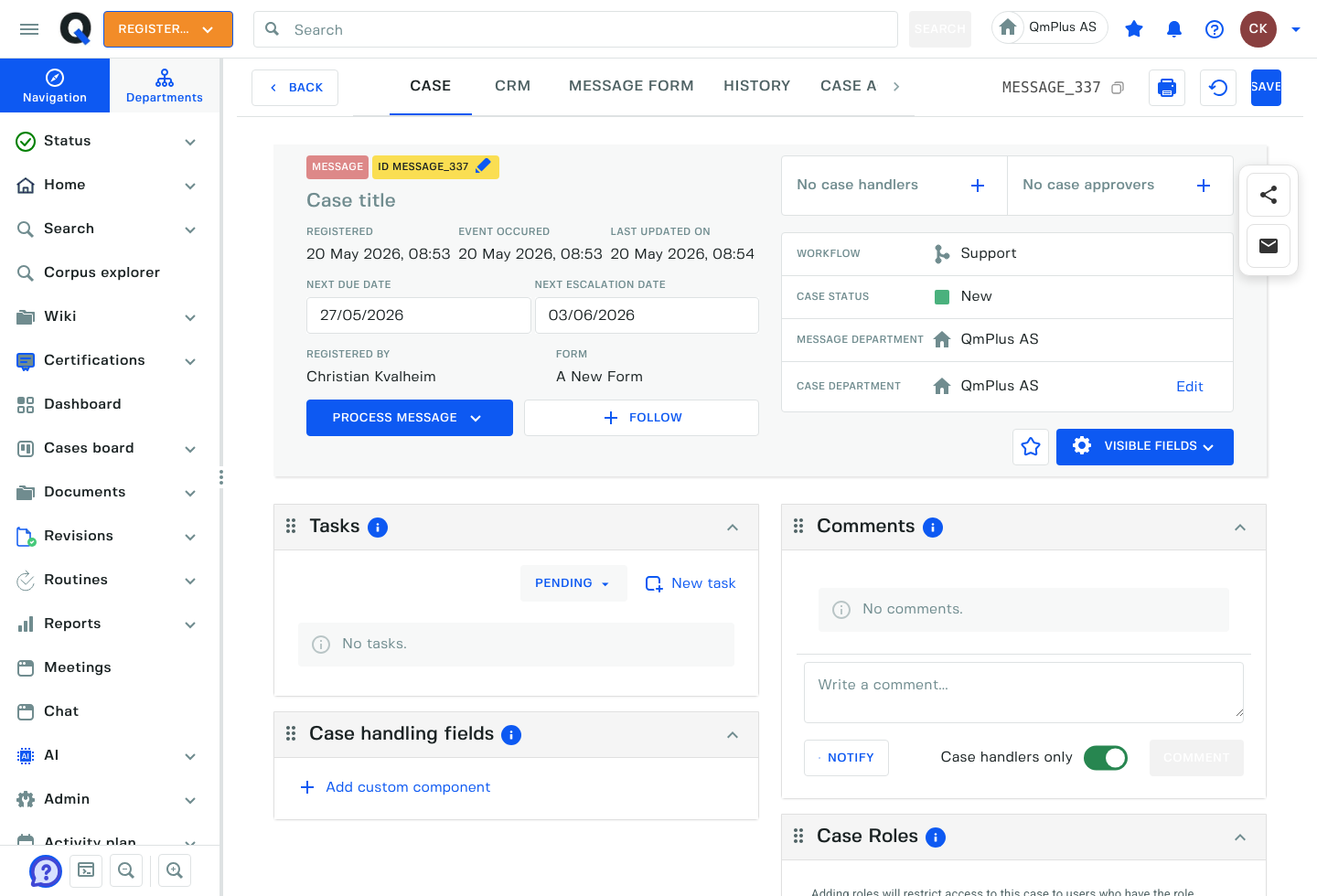Collapse the Comments panel

click(x=1240, y=528)
